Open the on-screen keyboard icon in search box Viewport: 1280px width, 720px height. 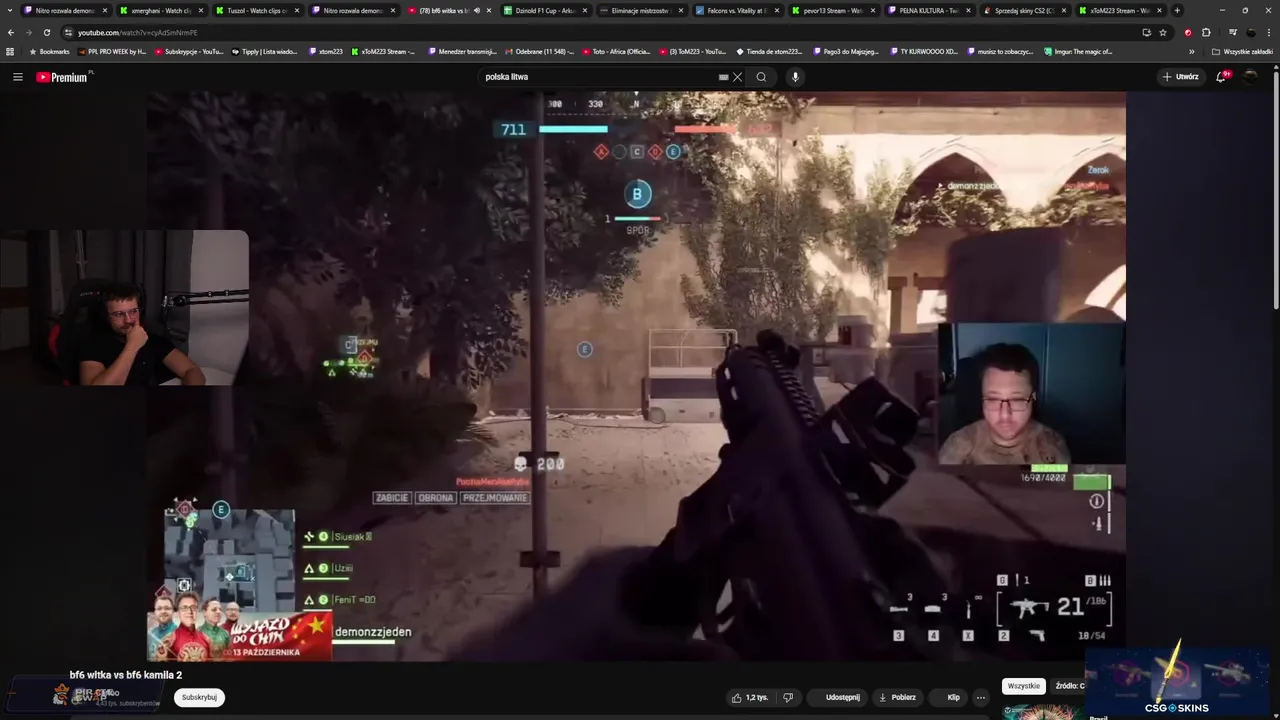click(x=723, y=77)
